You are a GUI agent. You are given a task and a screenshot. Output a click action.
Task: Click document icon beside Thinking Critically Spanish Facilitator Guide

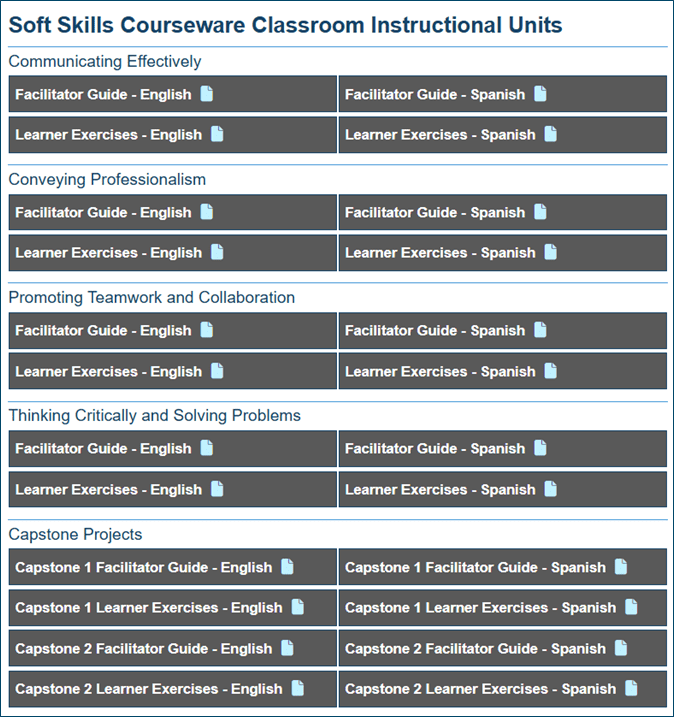coord(540,449)
